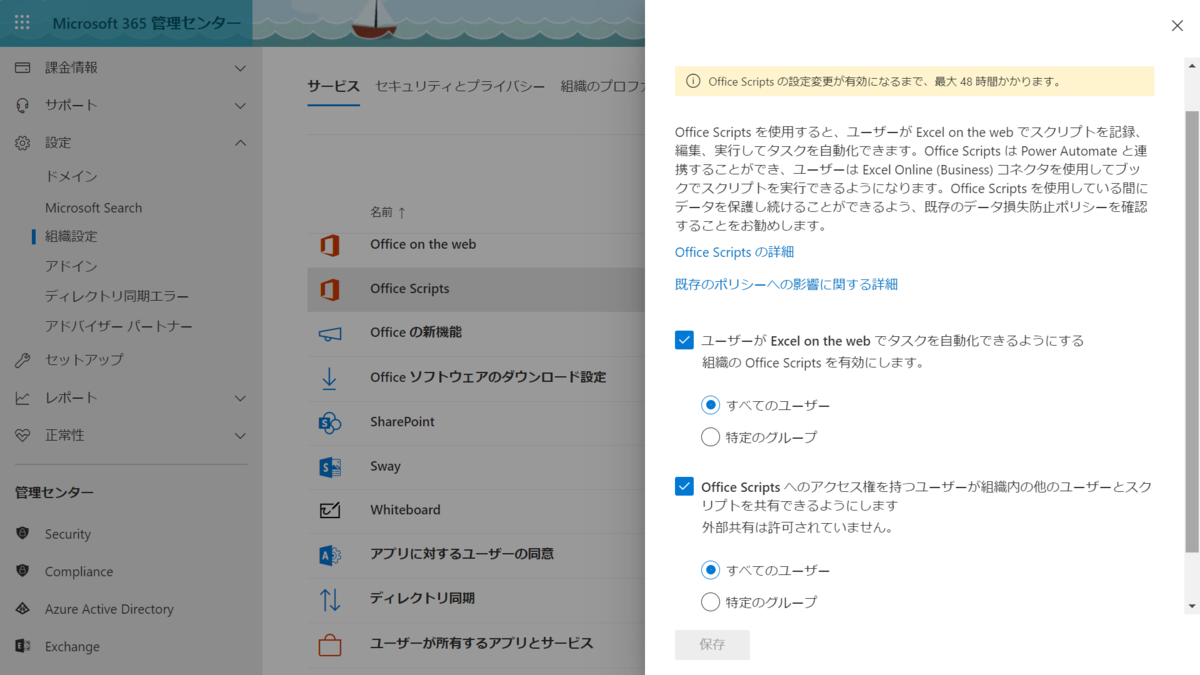Viewport: 1200px width, 675px height.
Task: Uncheck ユーザーが Excel on the web automation setting
Action: 684,340
